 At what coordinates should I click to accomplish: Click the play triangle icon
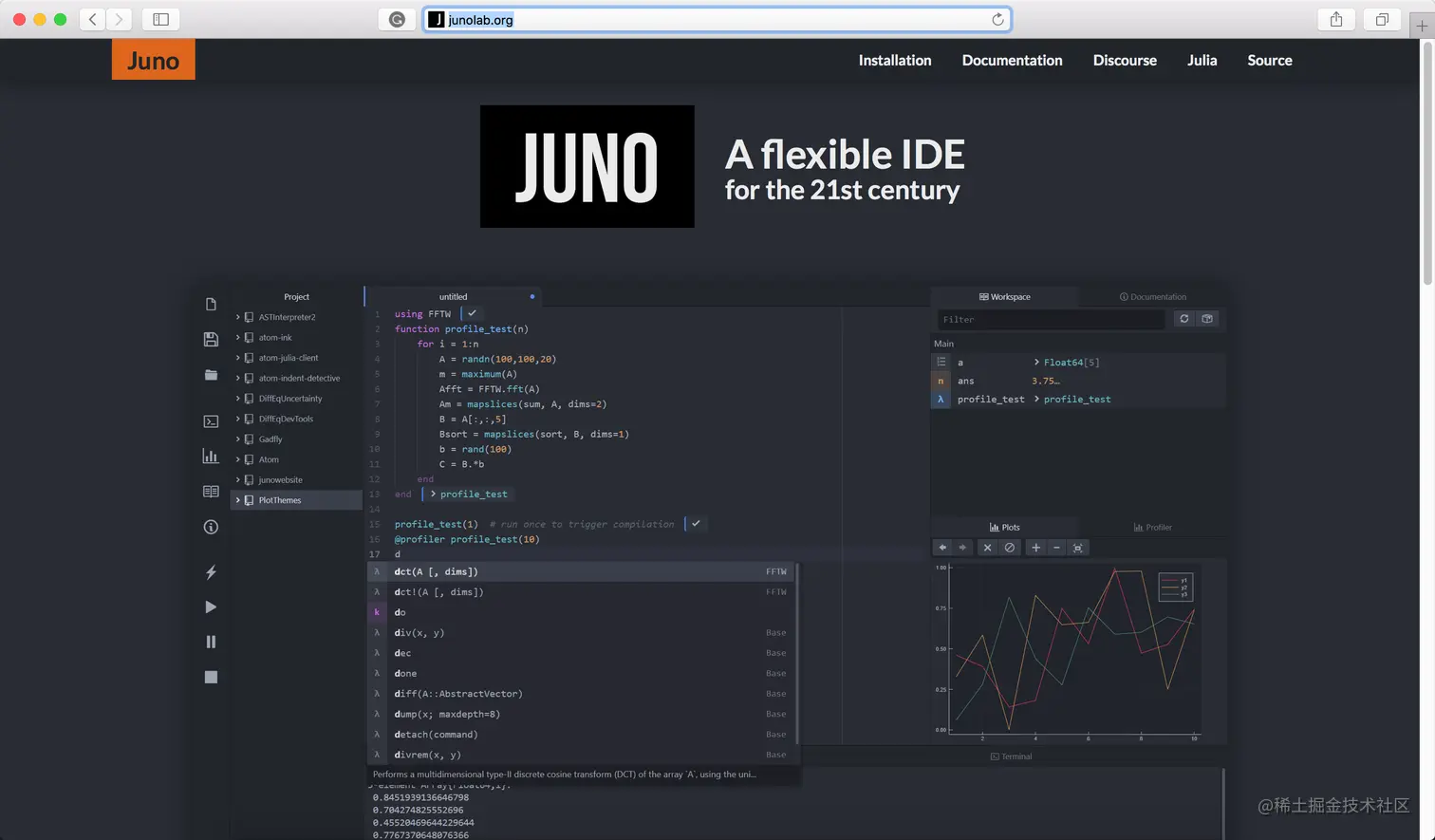click(x=211, y=607)
